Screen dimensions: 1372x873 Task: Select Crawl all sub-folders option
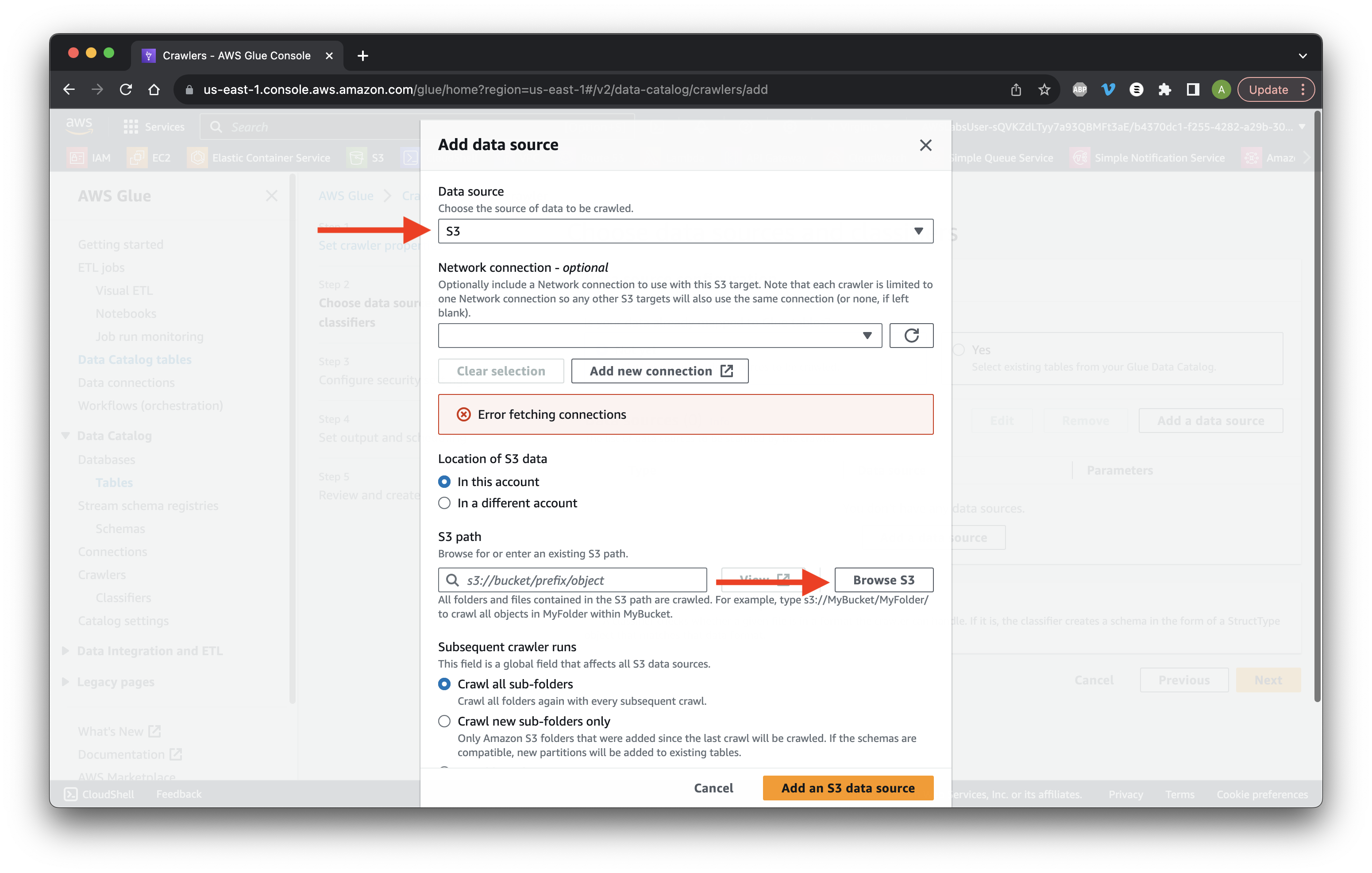click(444, 684)
